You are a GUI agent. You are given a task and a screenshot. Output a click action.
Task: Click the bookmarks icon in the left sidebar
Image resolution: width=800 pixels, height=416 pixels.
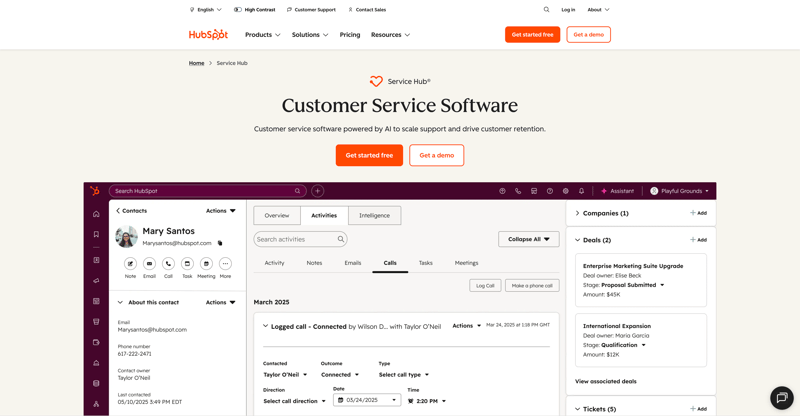(x=96, y=234)
